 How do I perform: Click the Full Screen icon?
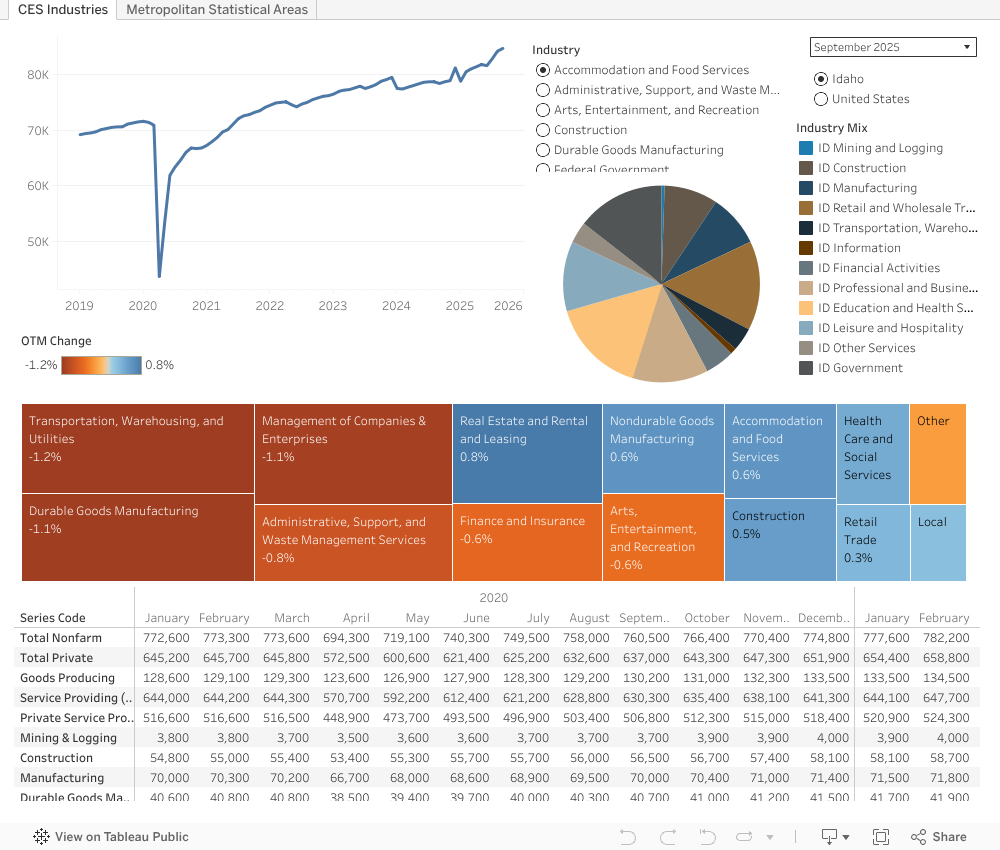coord(881,837)
